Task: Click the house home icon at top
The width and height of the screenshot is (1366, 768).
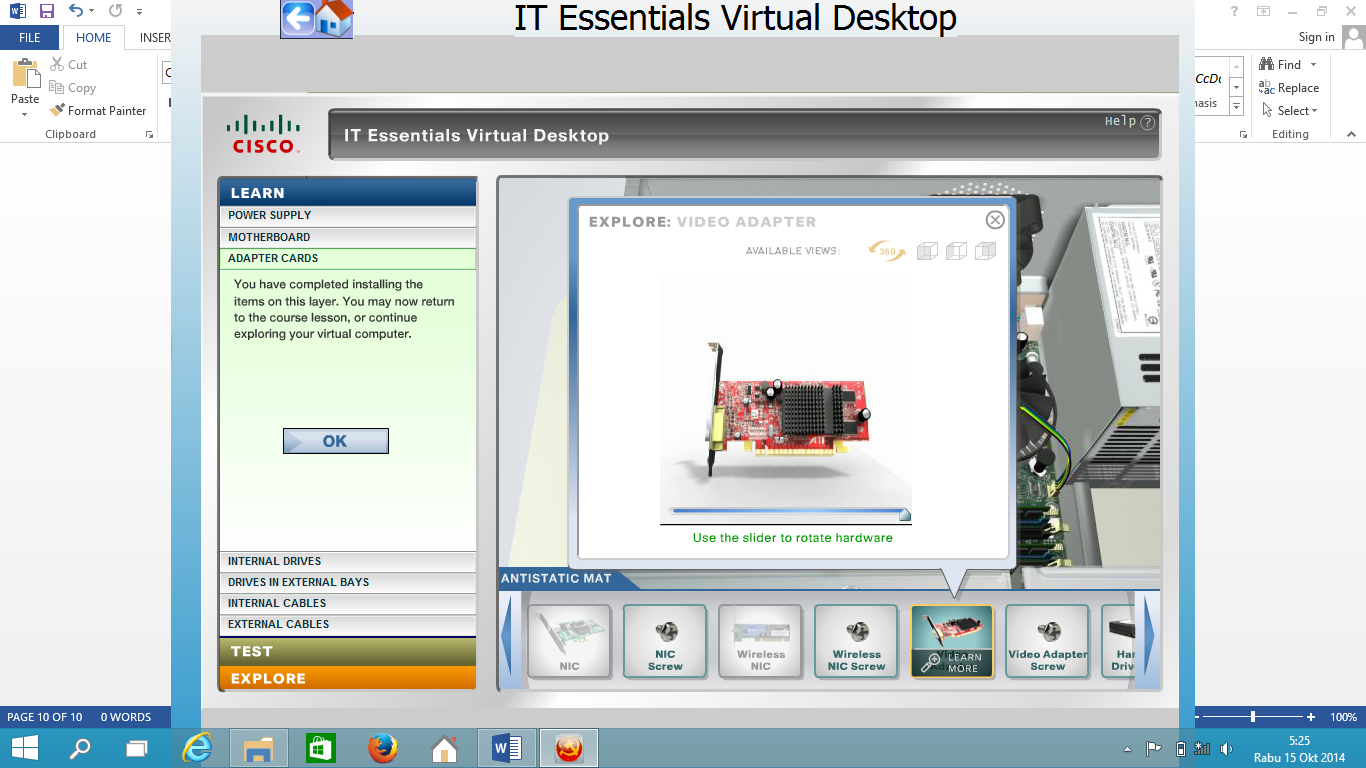Action: click(x=335, y=18)
